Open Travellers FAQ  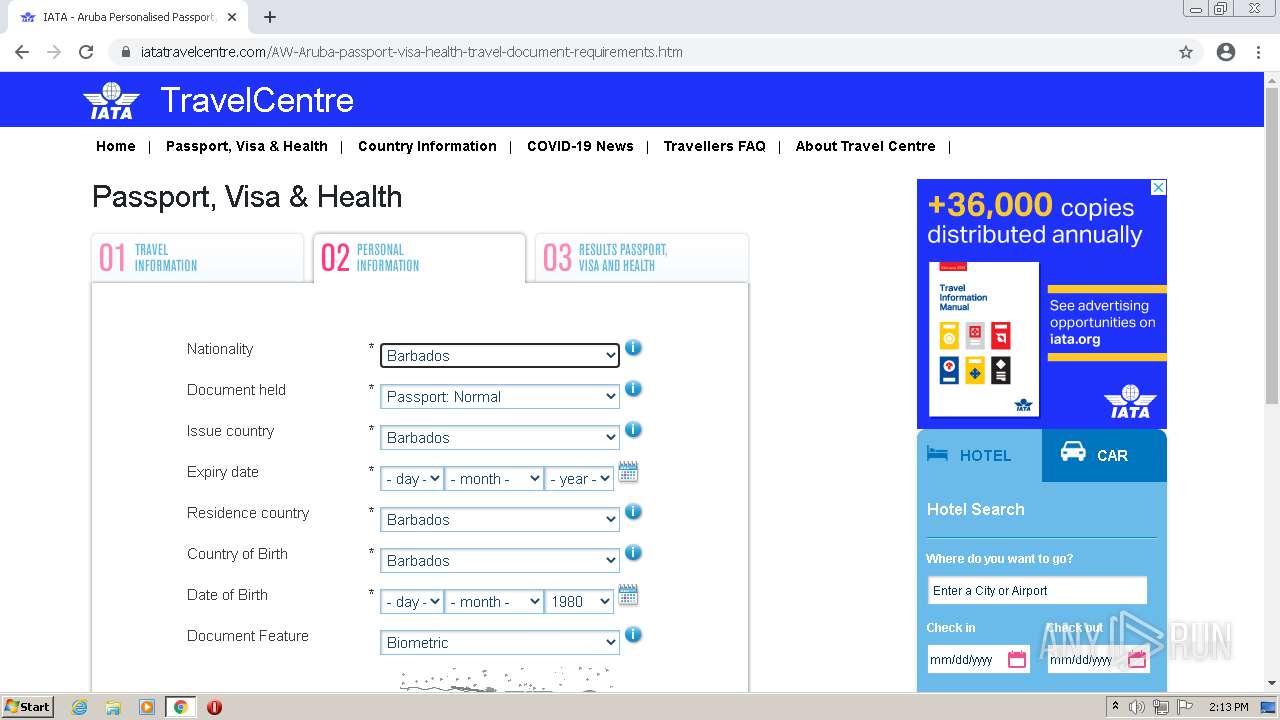tap(714, 146)
